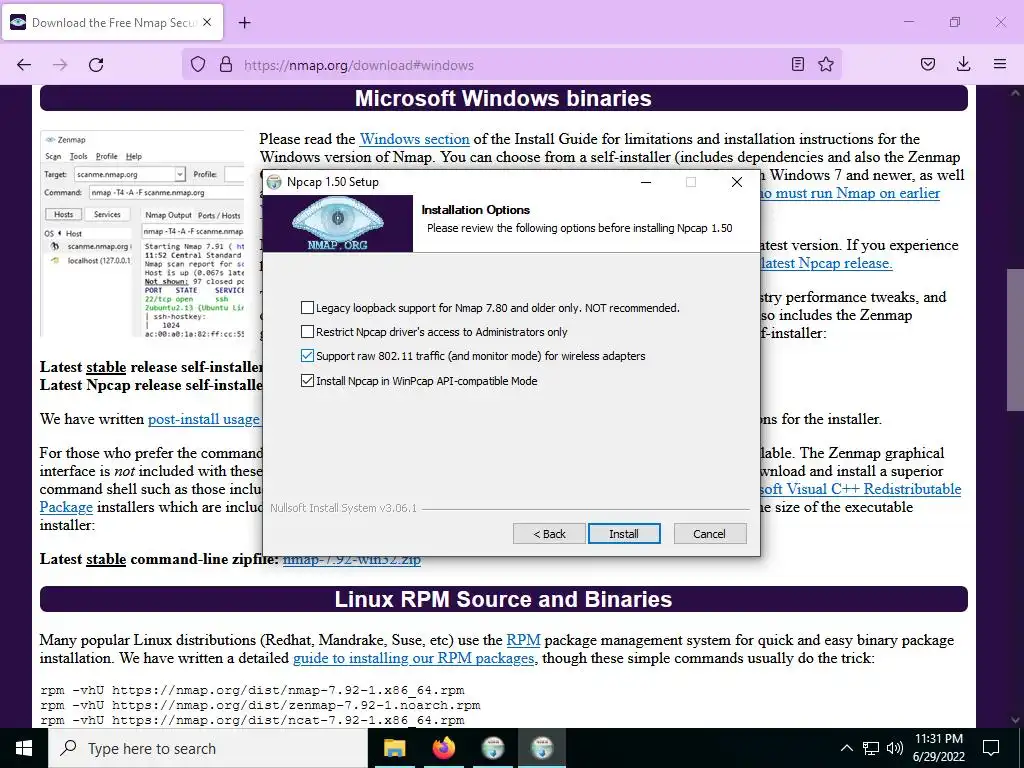The width and height of the screenshot is (1024, 768).
Task: Uncheck raw 802.11 traffic support
Action: click(308, 356)
